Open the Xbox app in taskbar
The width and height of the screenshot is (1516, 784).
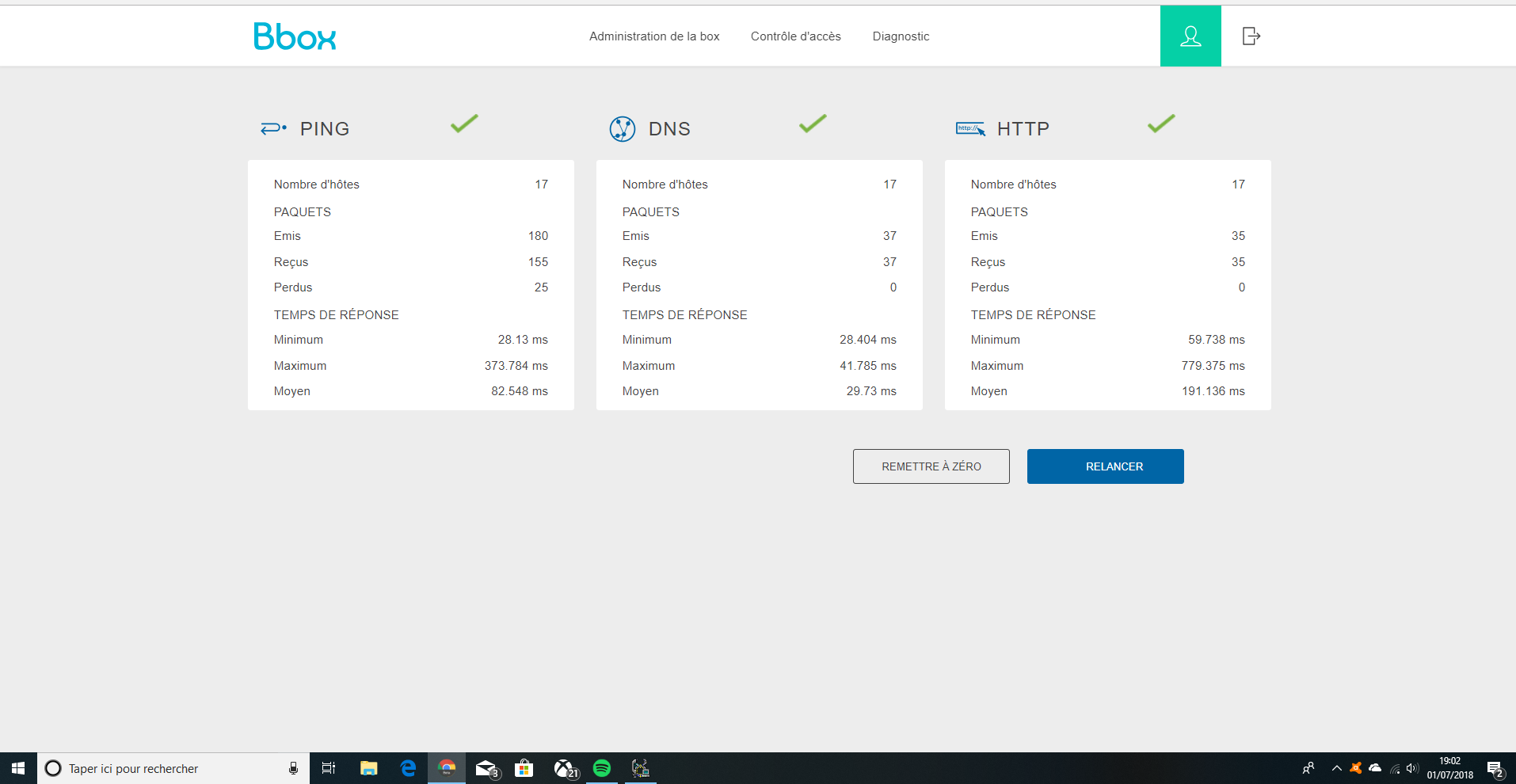564,768
